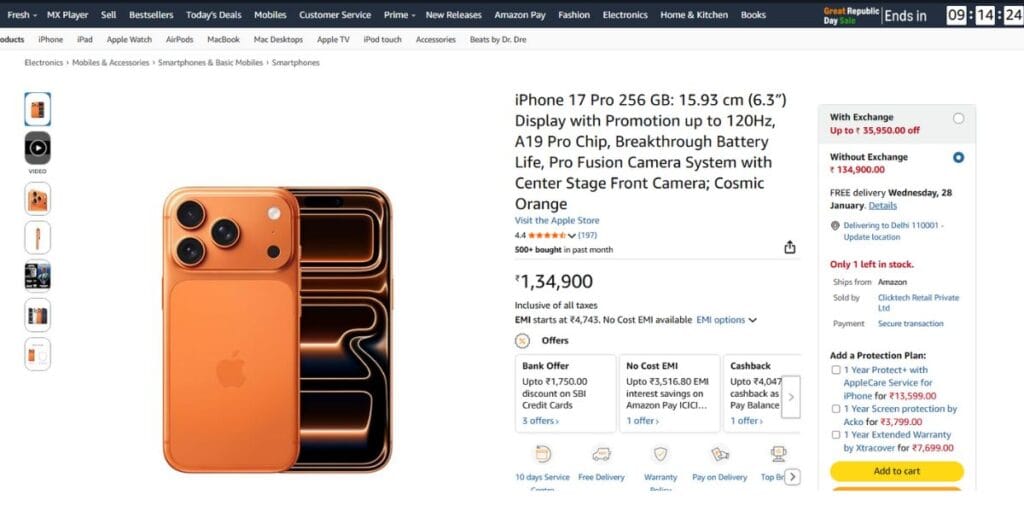Visit the Apple Store link

tap(557, 221)
